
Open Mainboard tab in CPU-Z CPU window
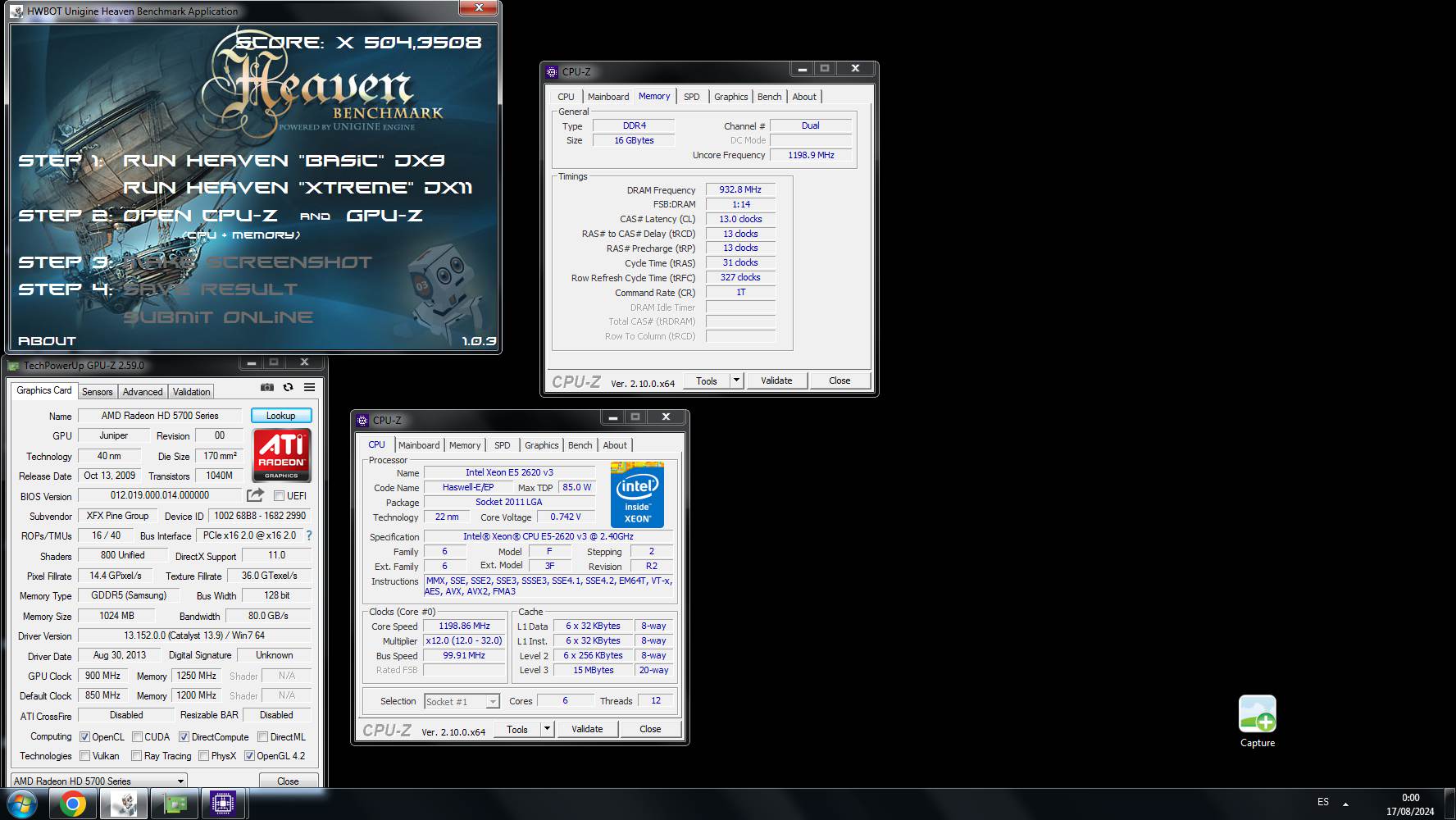419,445
